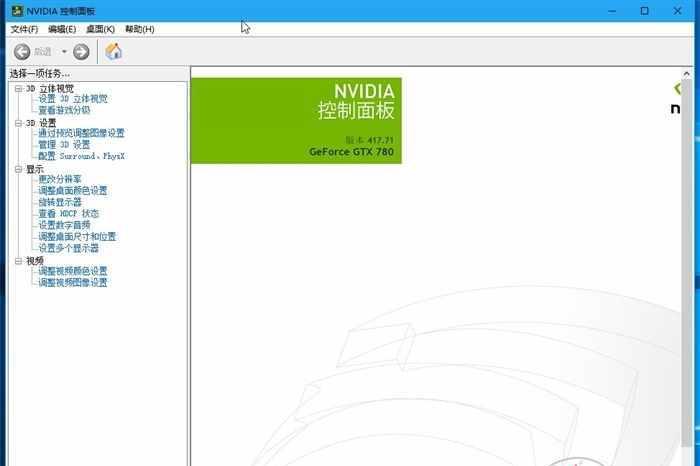Open 设置多个显示器 link
700x466 pixels.
68,248
